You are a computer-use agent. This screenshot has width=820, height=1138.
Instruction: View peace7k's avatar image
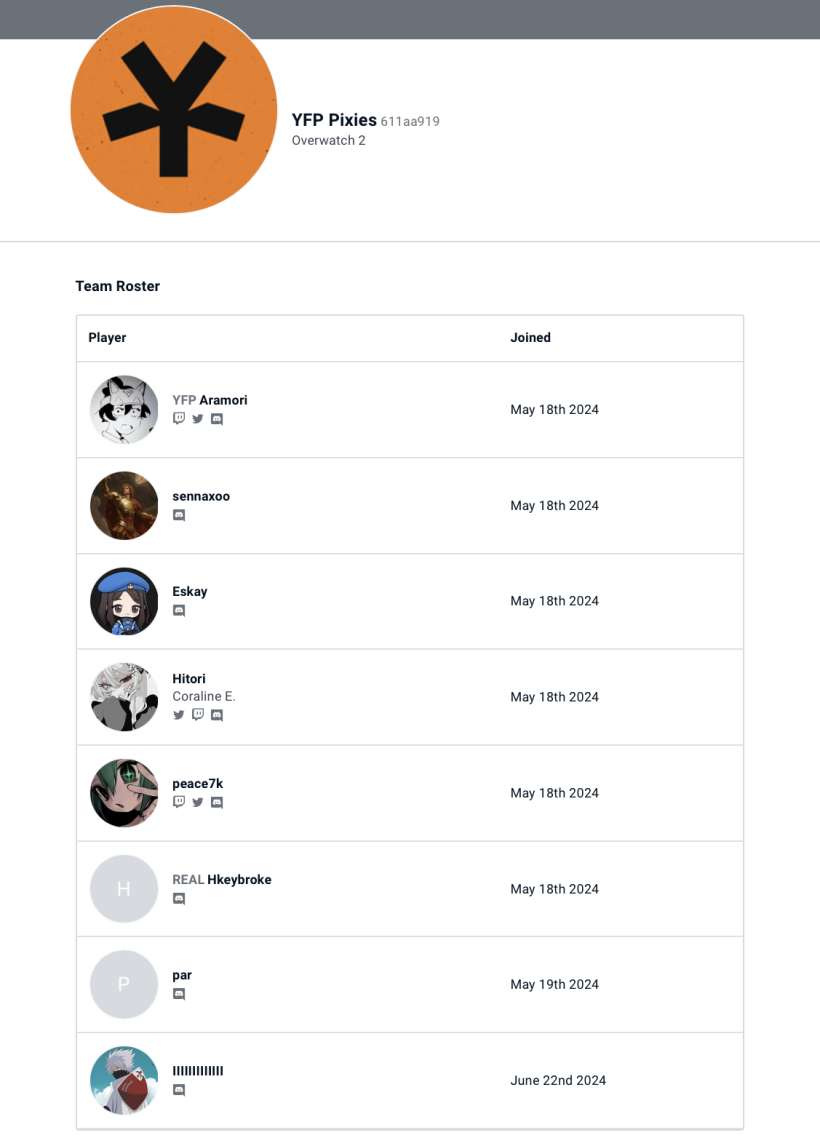point(124,793)
